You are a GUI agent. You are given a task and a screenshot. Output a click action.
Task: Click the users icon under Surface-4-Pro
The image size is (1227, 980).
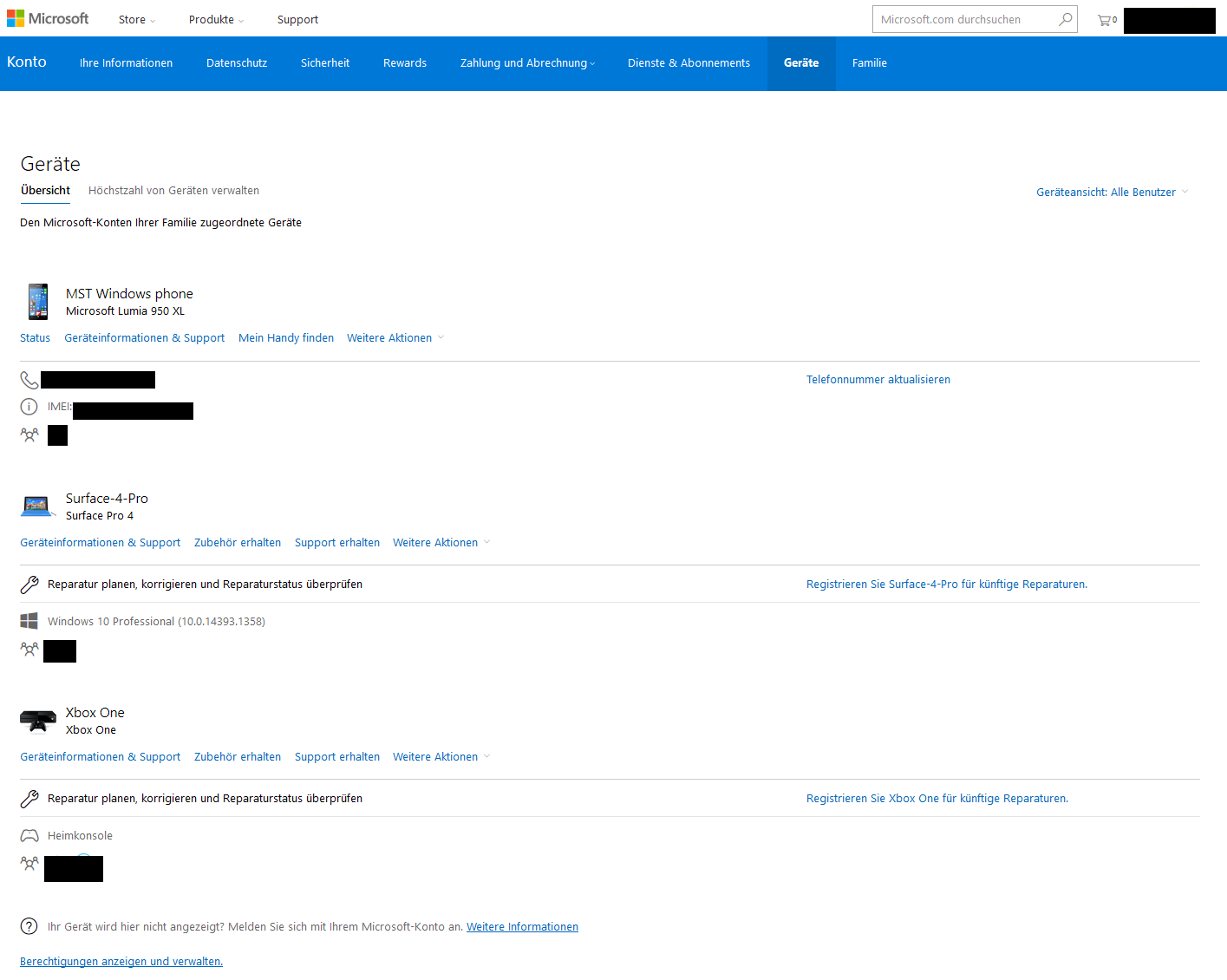(x=29, y=649)
